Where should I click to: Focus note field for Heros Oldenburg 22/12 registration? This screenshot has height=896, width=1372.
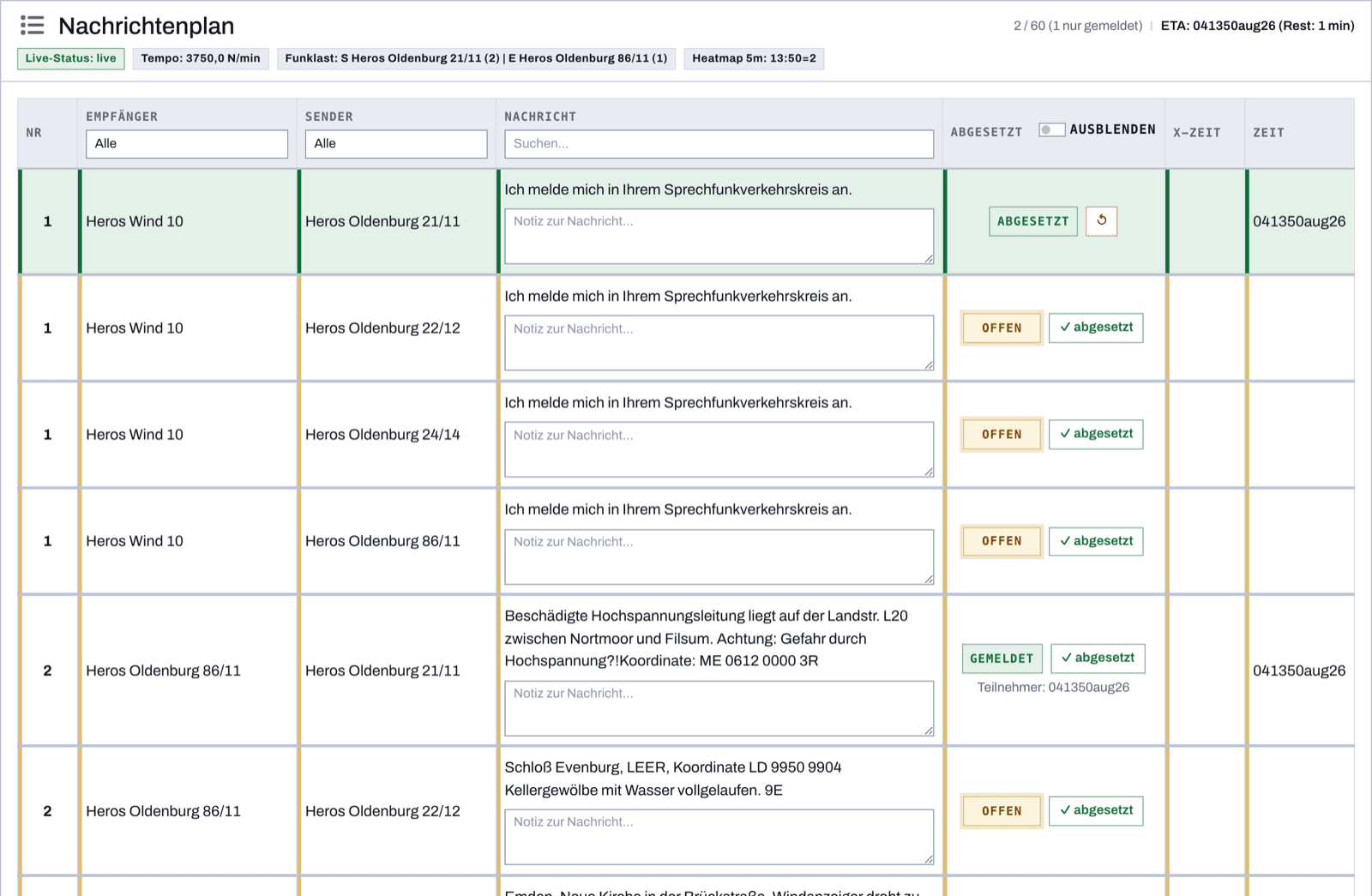coord(719,343)
